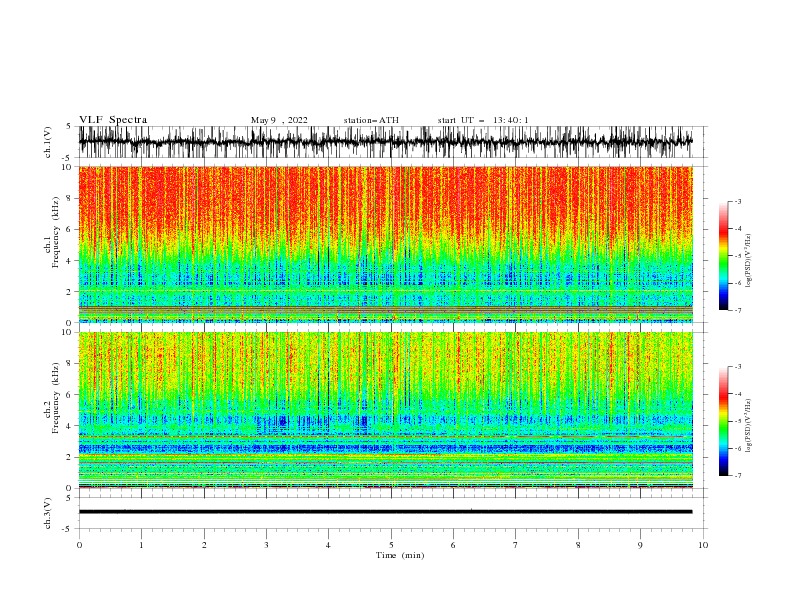Click the time axis tick label '1'

pos(141,545)
